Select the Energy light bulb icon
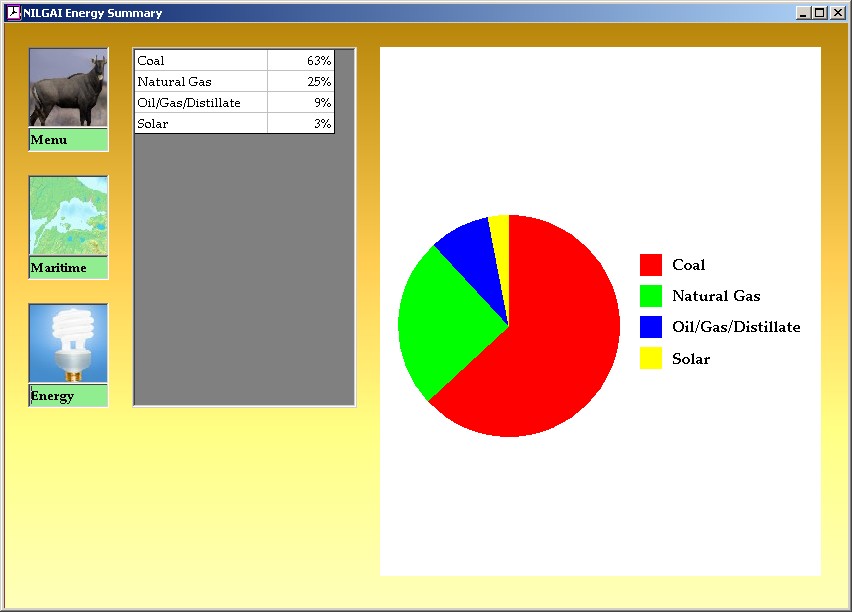Image resolution: width=852 pixels, height=612 pixels. coord(68,343)
